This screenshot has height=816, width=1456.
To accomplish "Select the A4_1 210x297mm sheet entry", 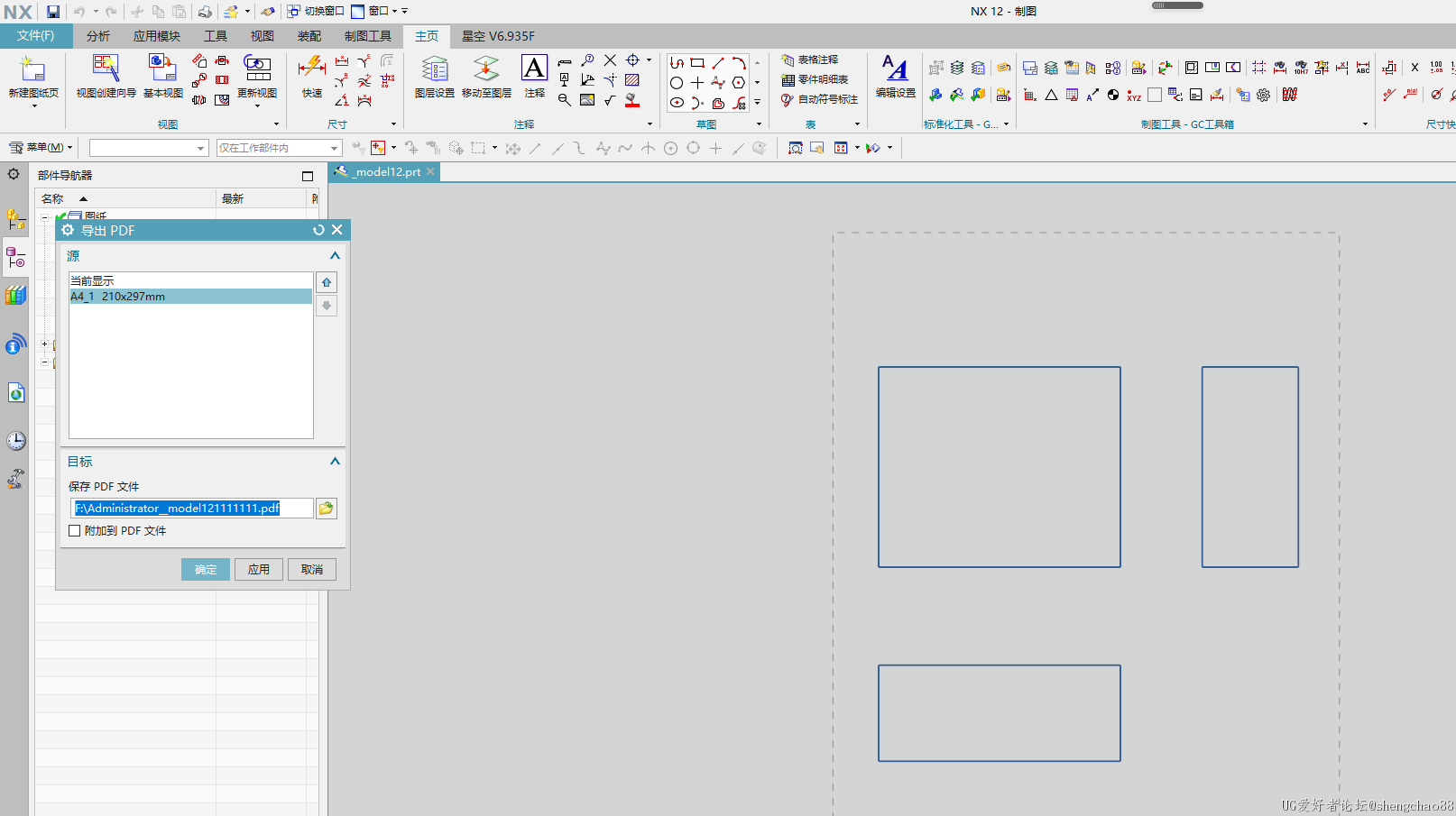I will pos(191,297).
